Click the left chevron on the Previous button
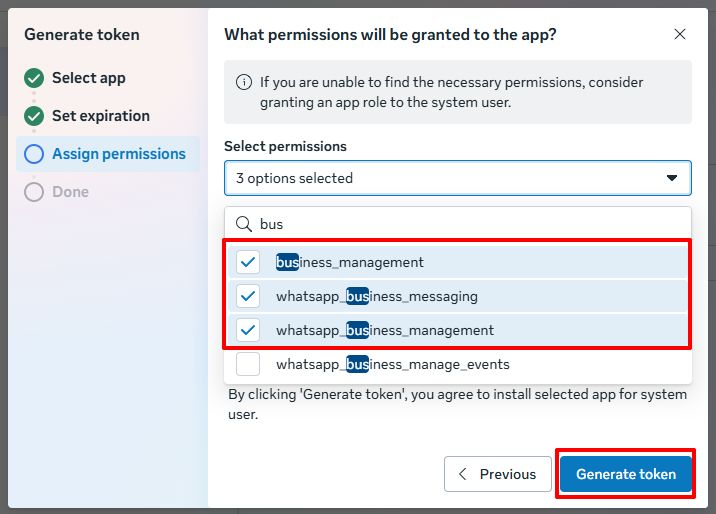Image resolution: width=716 pixels, height=514 pixels. pos(463,474)
